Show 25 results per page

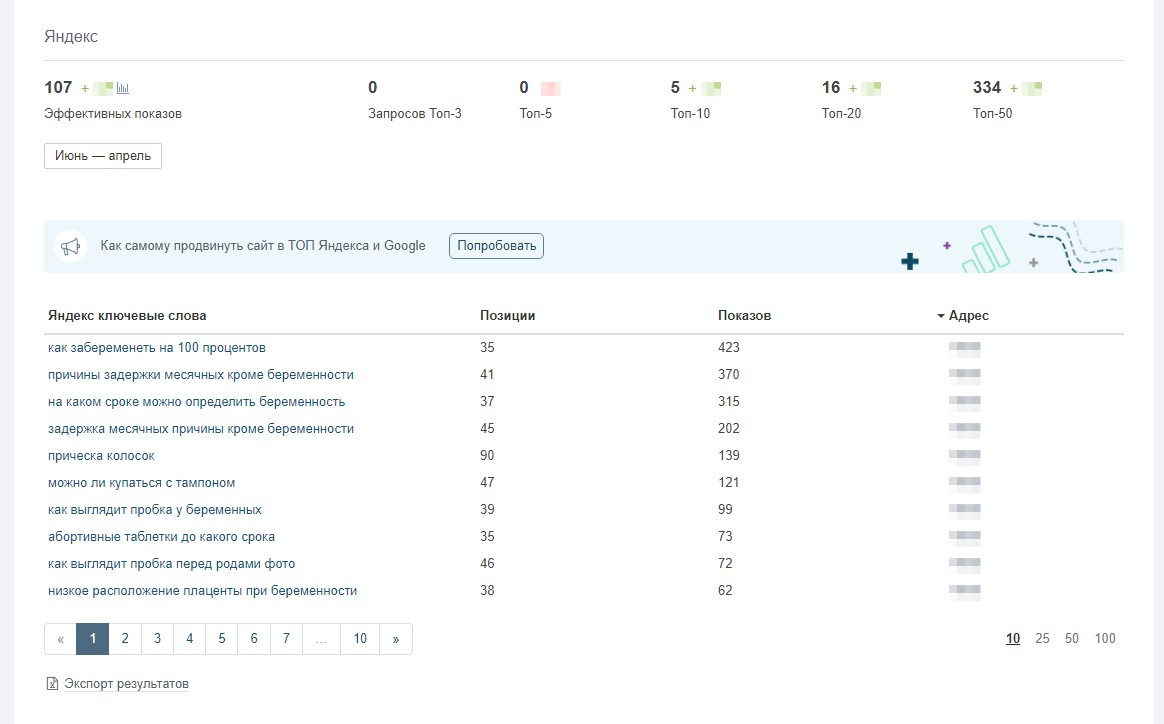pos(1042,639)
